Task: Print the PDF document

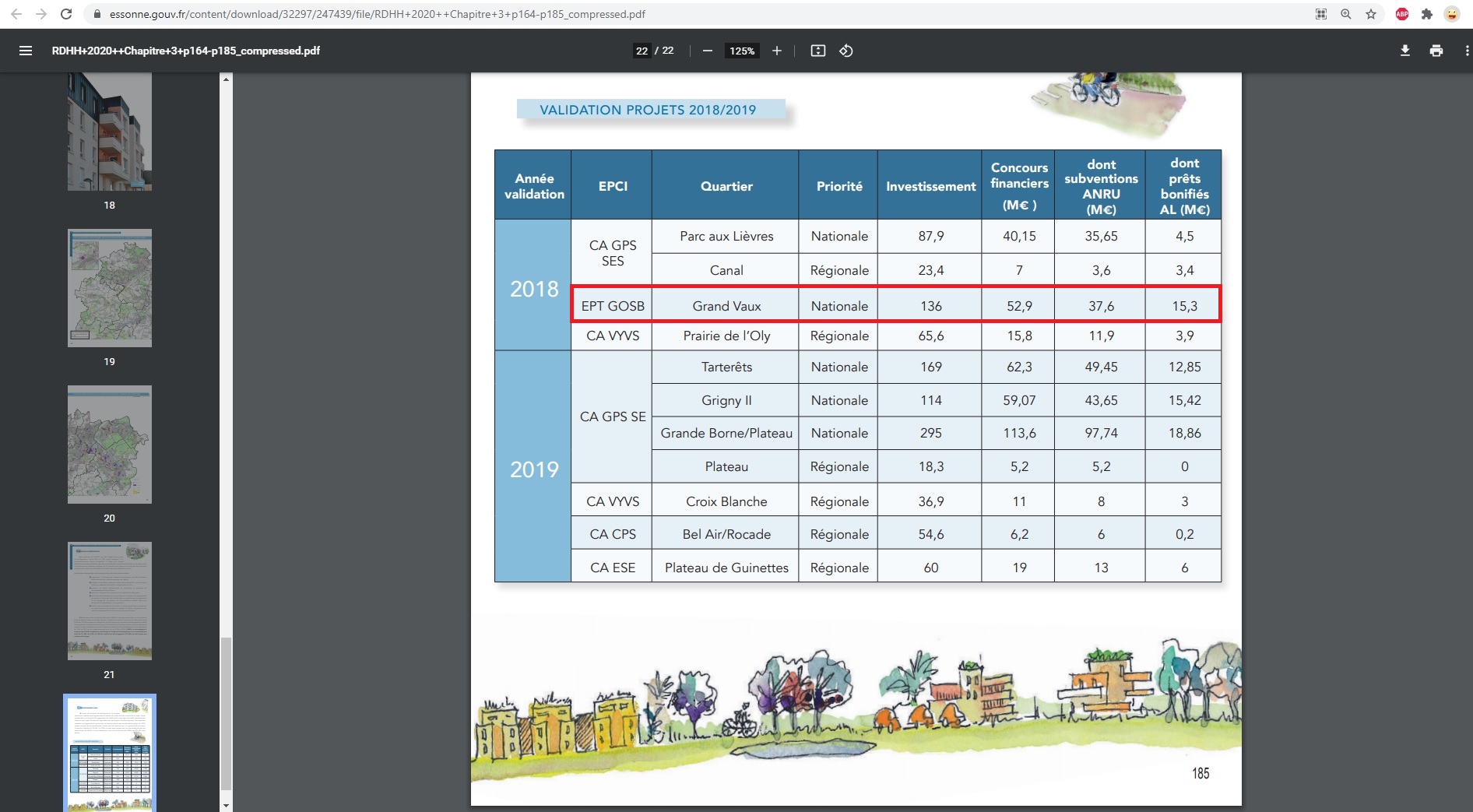Action: (1436, 51)
